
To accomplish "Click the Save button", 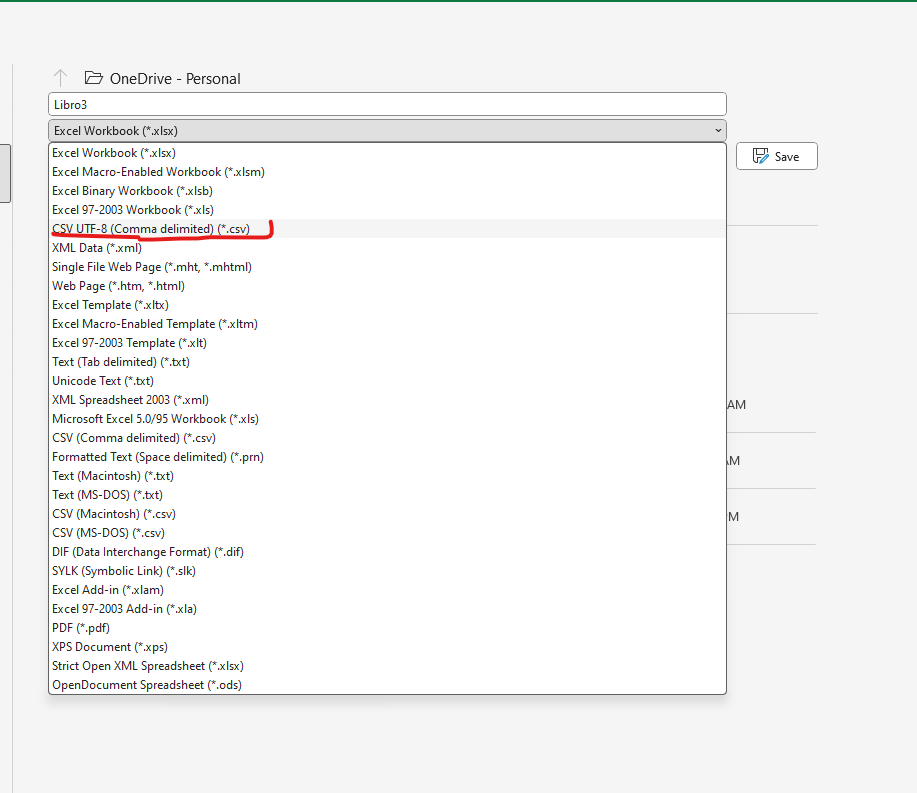I will 777,156.
